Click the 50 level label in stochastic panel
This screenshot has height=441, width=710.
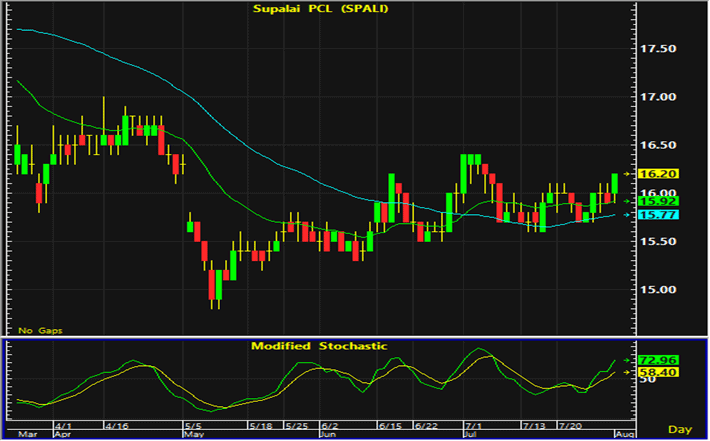coord(648,379)
